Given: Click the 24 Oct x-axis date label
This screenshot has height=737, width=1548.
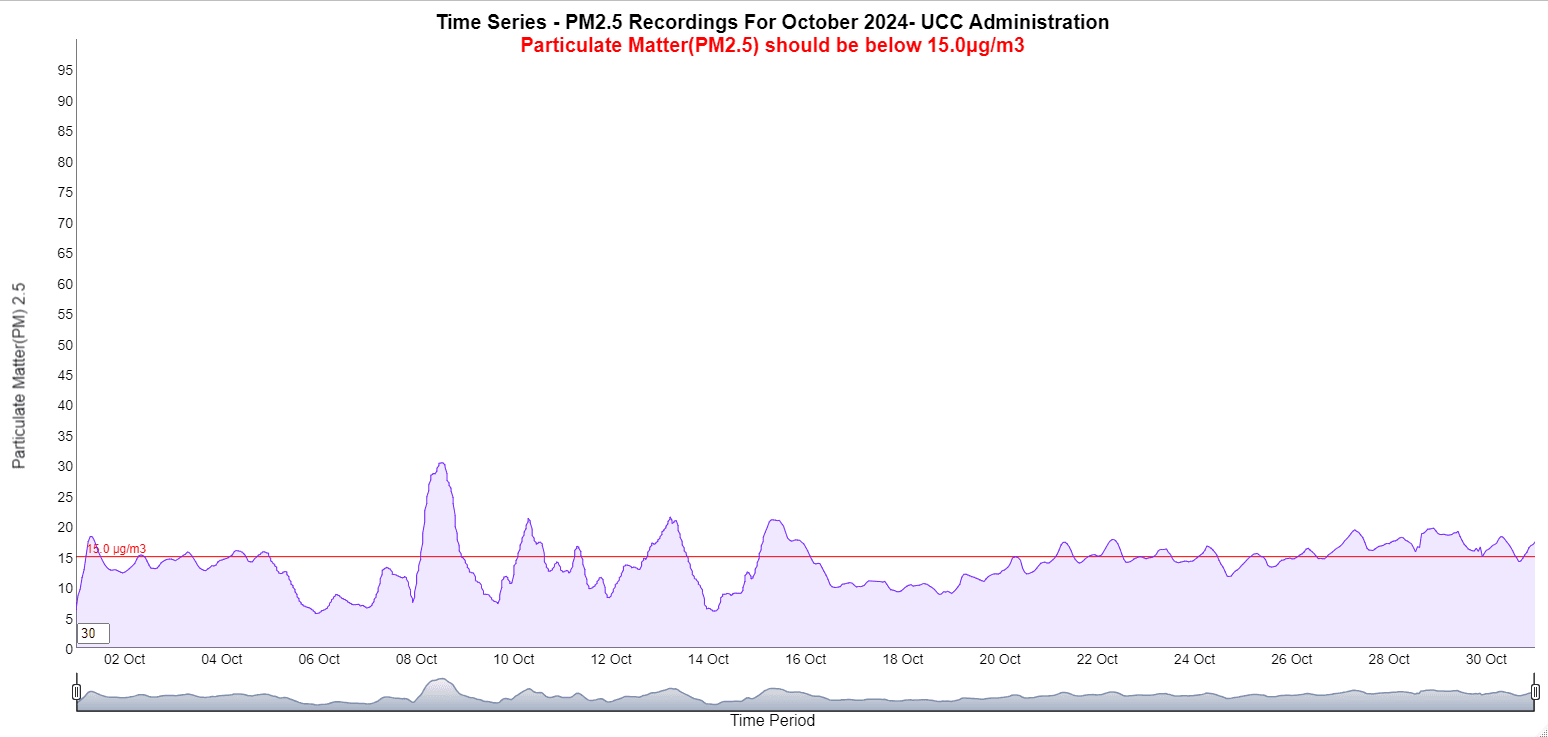Looking at the screenshot, I should pyautogui.click(x=1194, y=659).
